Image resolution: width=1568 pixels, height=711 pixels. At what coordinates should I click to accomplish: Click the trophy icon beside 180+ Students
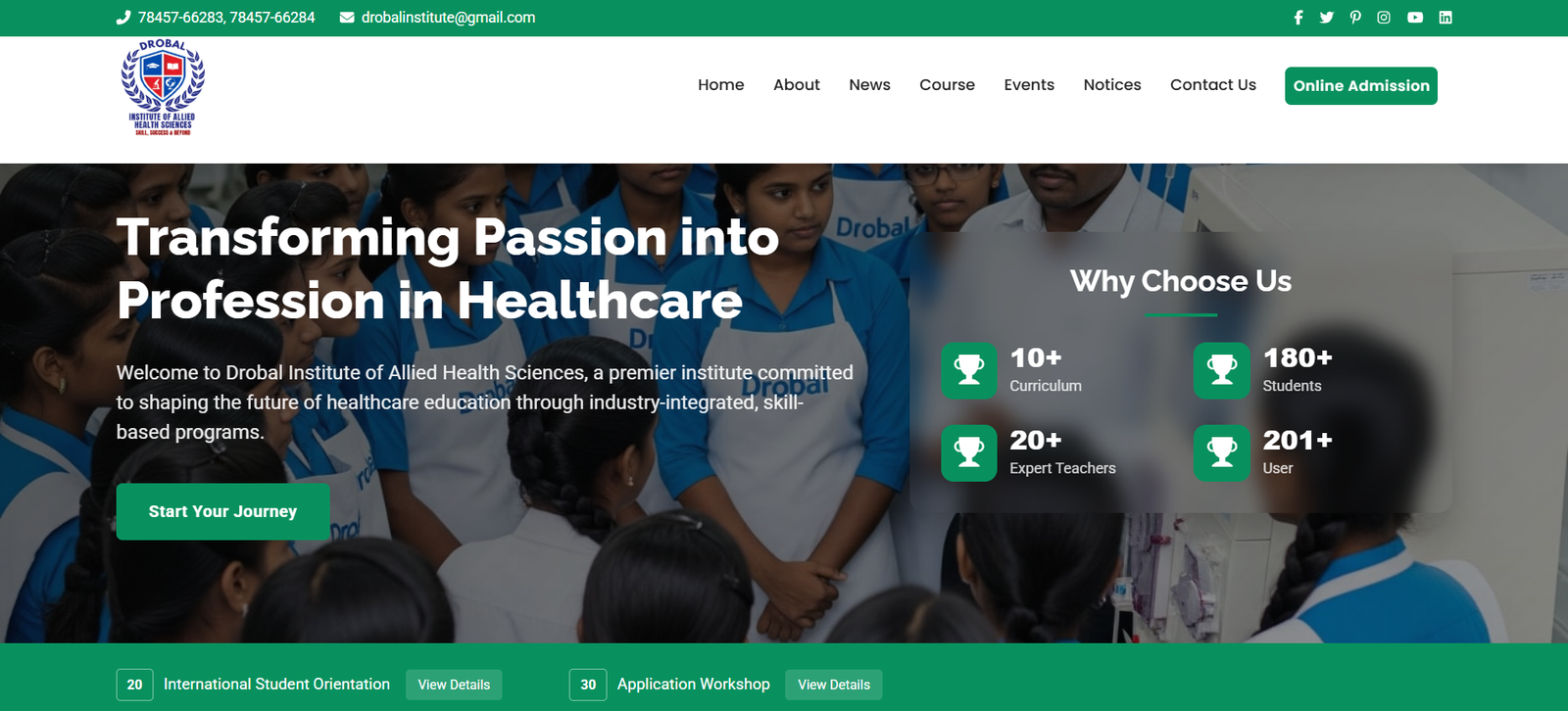[1222, 370]
